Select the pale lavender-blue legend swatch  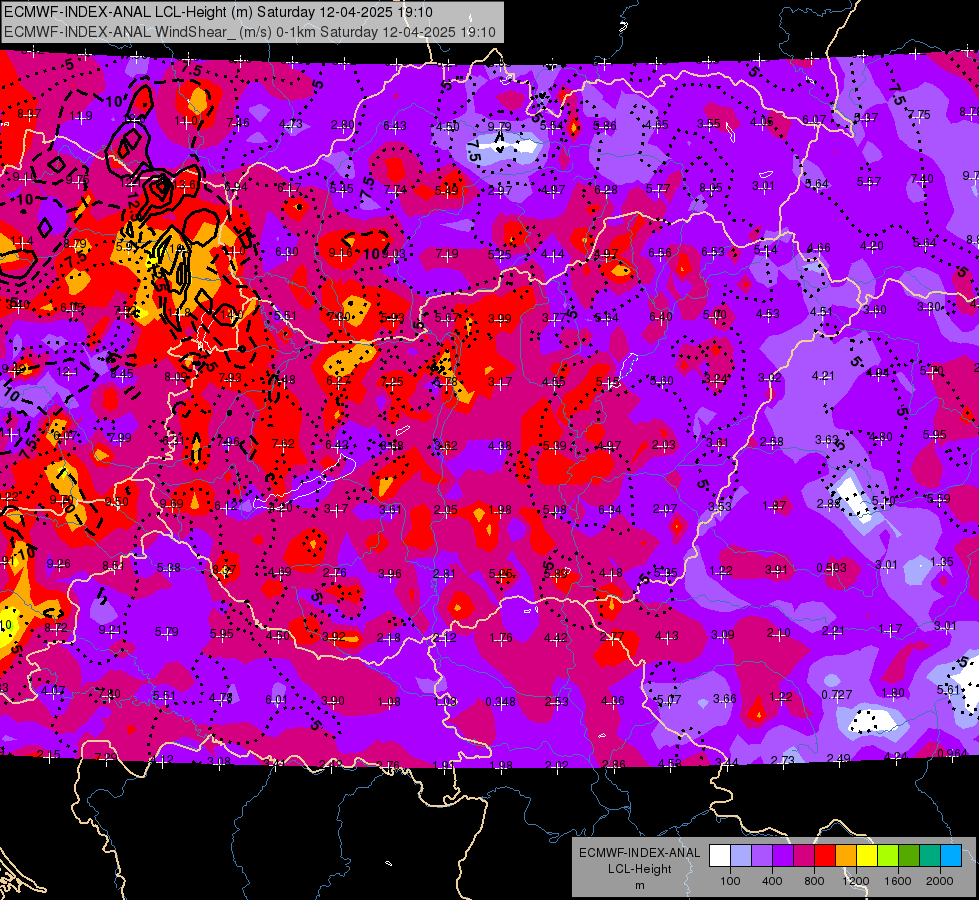741,856
